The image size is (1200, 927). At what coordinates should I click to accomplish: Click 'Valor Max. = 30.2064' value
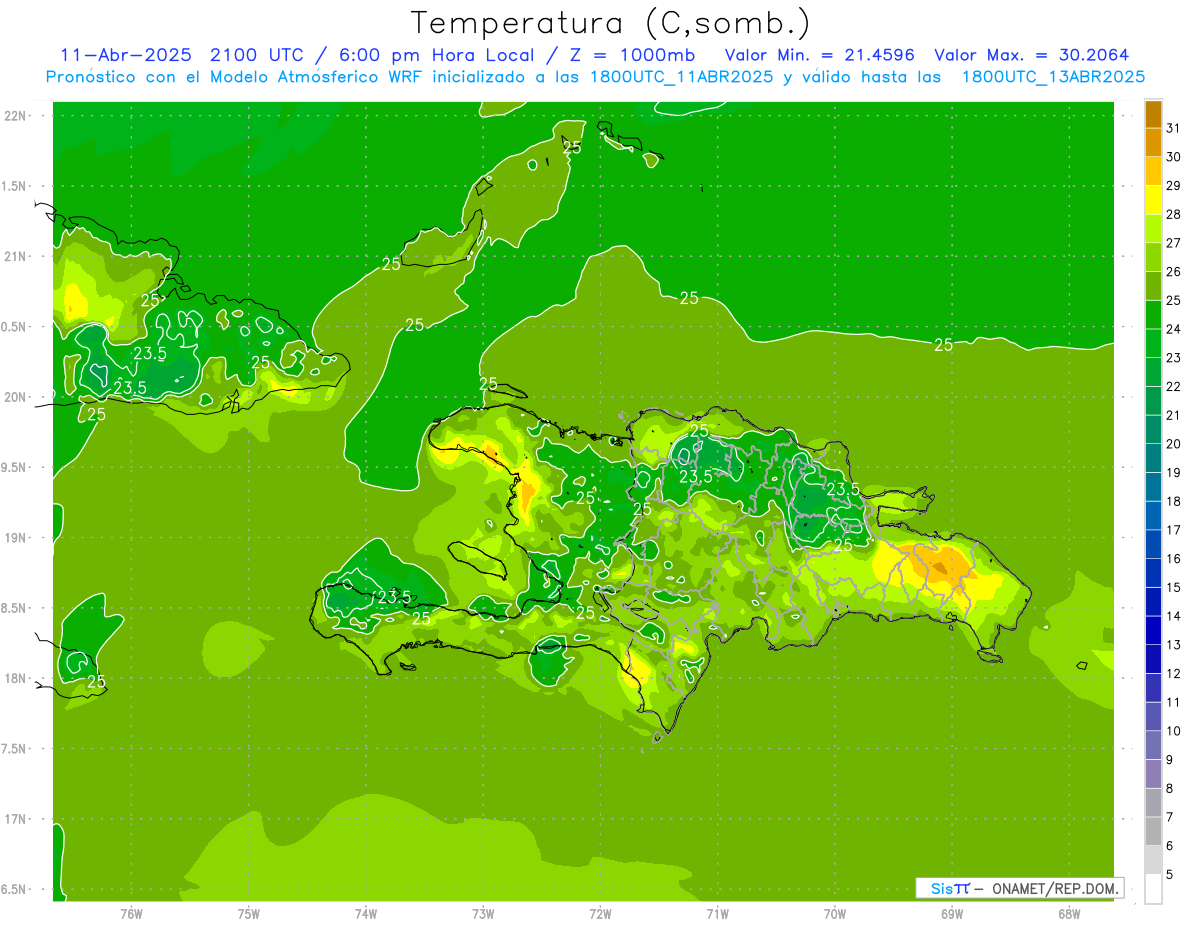pyautogui.click(x=1032, y=55)
